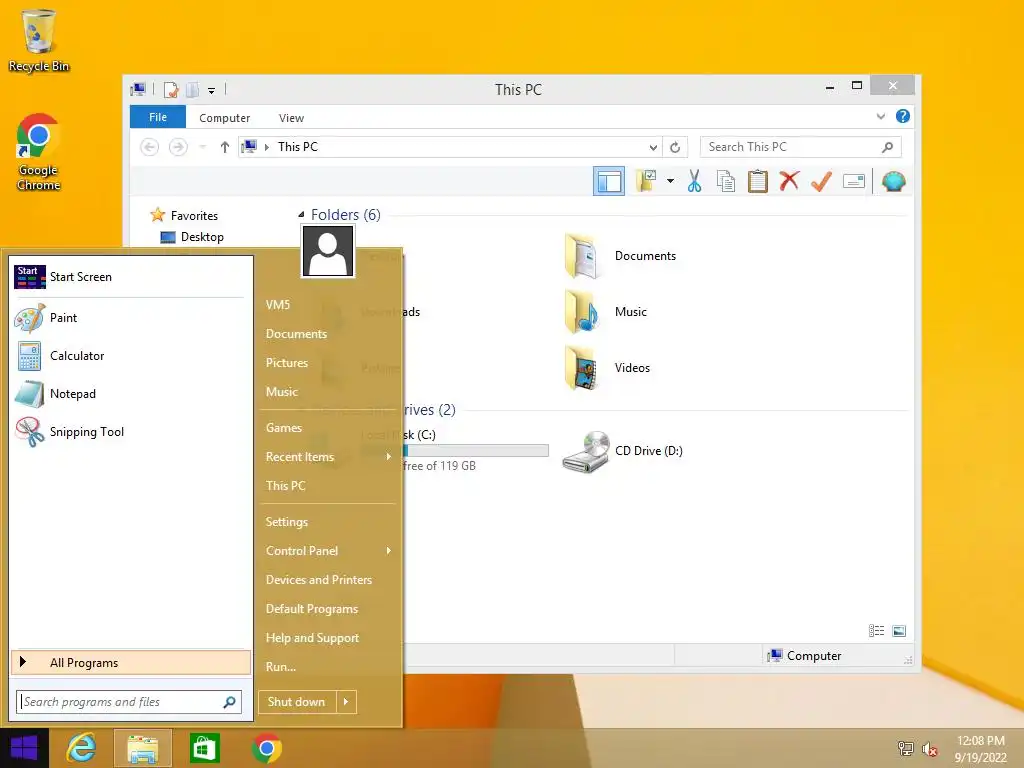Click the user account picture

tap(328, 251)
